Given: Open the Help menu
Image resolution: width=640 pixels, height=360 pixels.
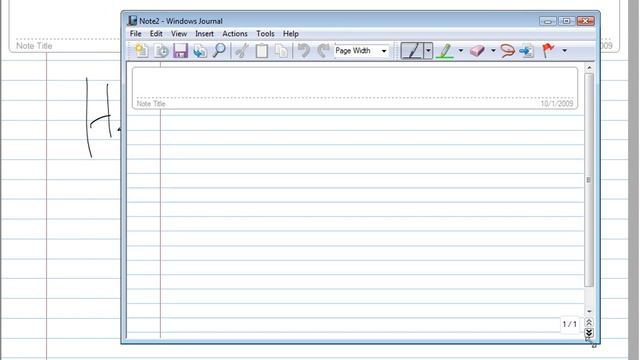Looking at the screenshot, I should point(291,33).
